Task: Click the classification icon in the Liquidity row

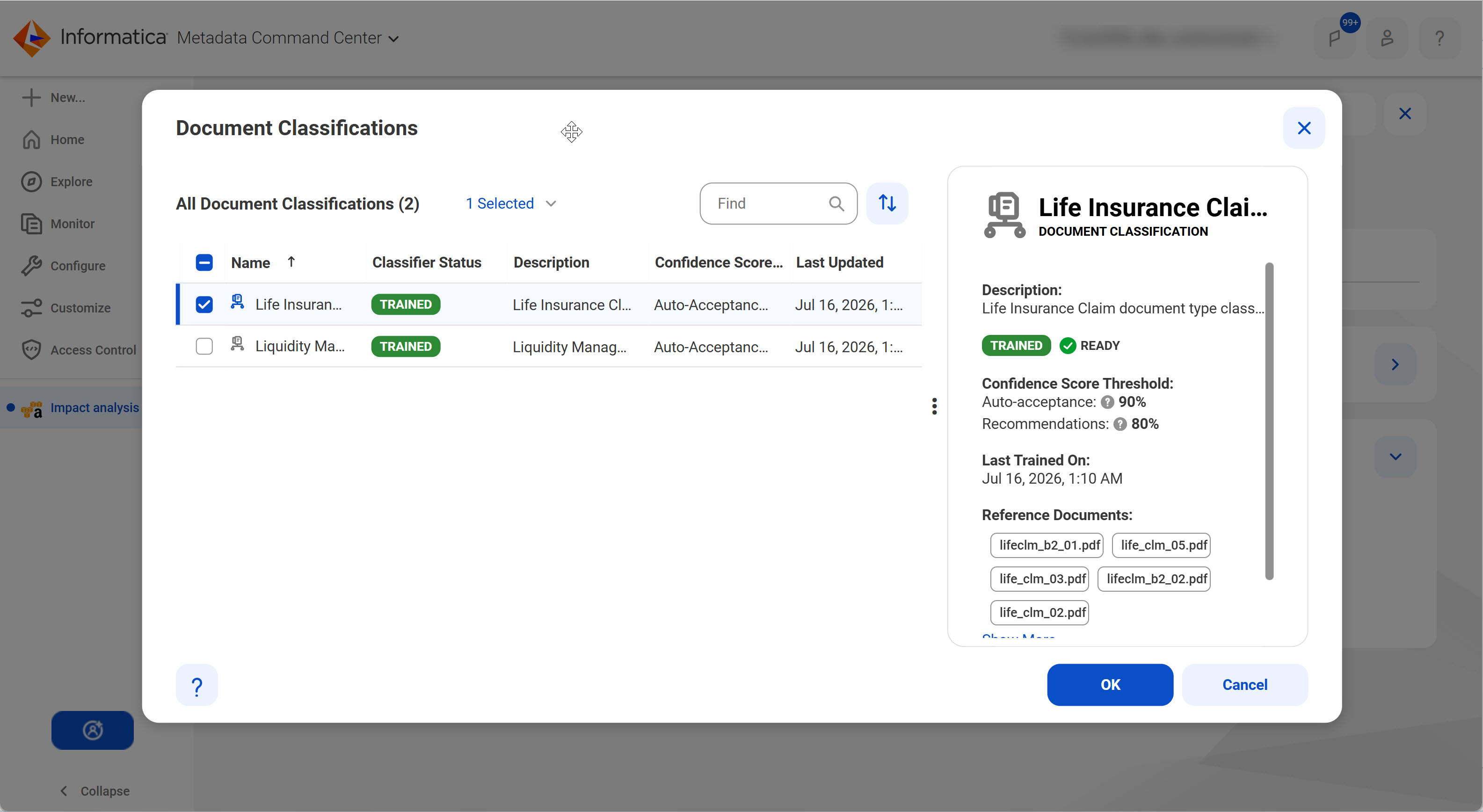Action: [237, 344]
